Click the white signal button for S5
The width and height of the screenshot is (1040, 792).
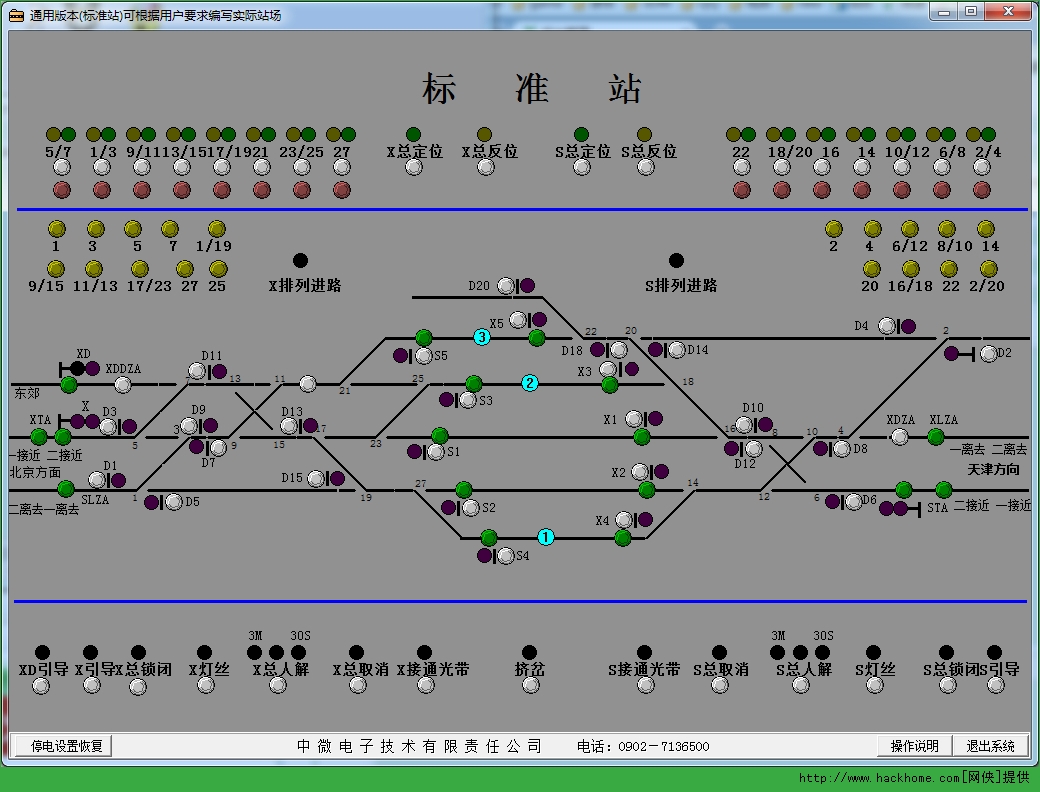tap(424, 356)
